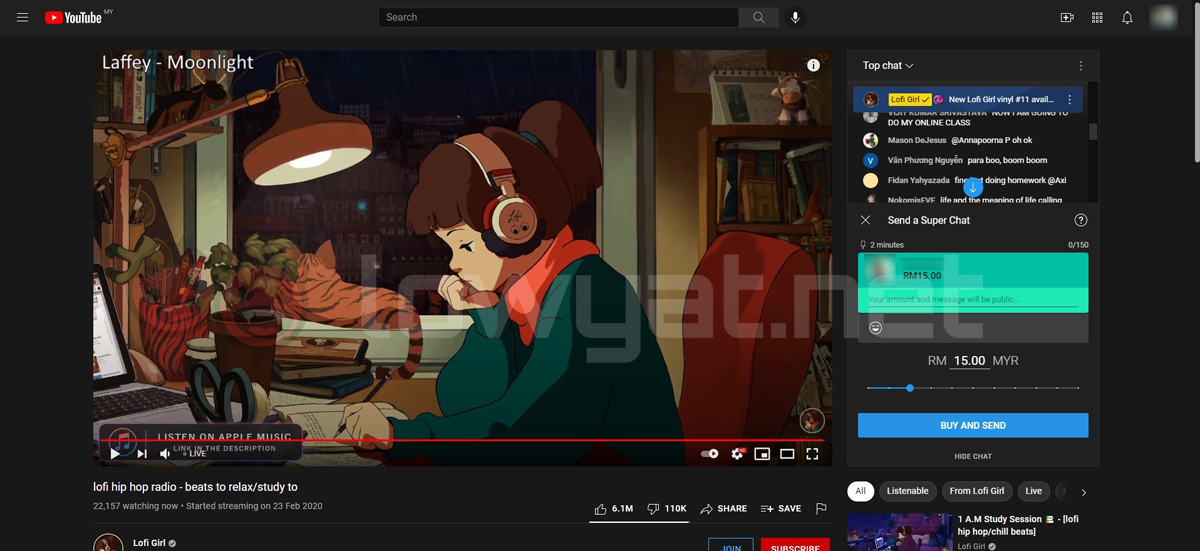
Task: Open the hamburger guide menu
Action: [22, 17]
